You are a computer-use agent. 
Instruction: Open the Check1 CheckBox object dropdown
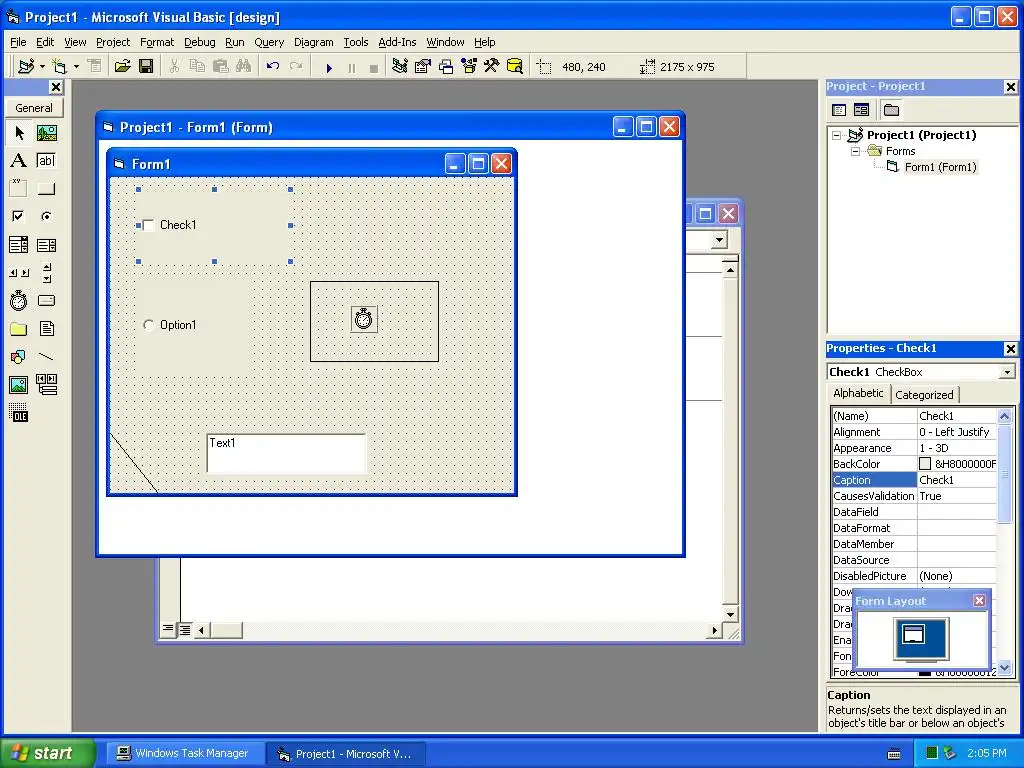(1007, 372)
